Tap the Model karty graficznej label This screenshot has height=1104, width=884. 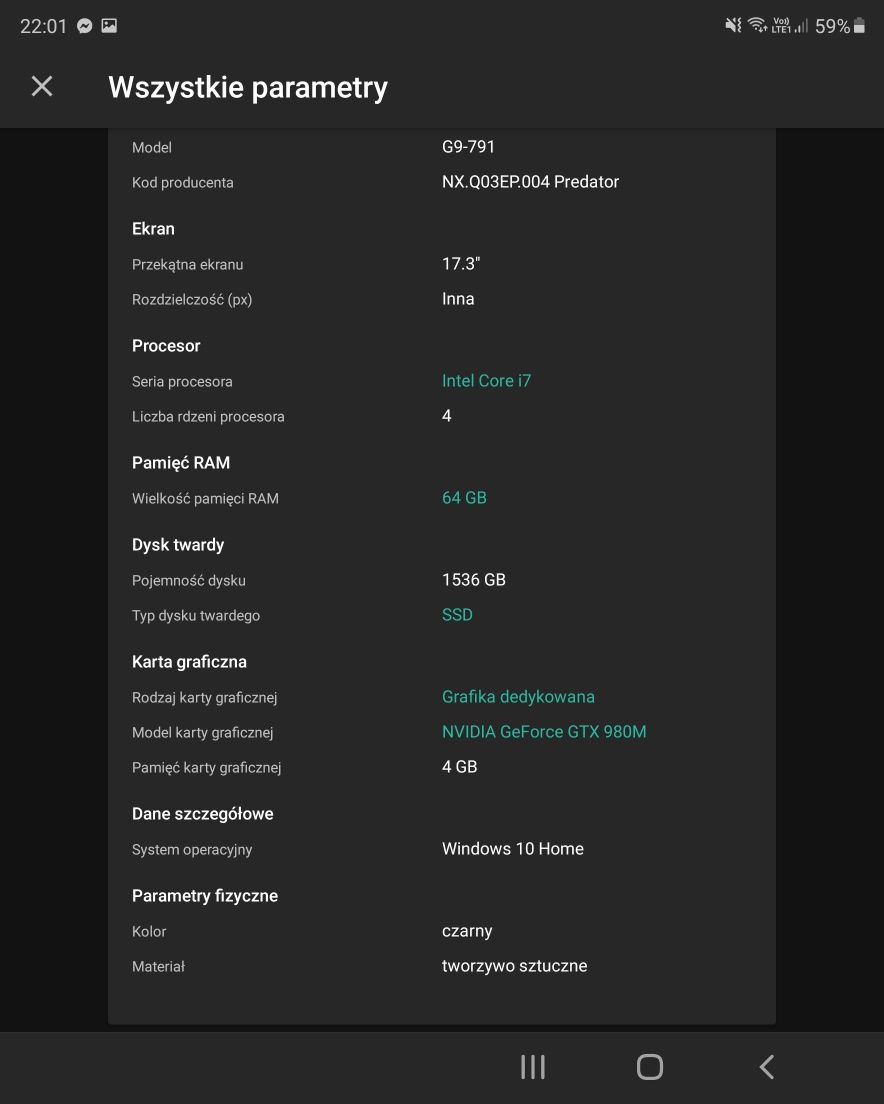click(202, 732)
